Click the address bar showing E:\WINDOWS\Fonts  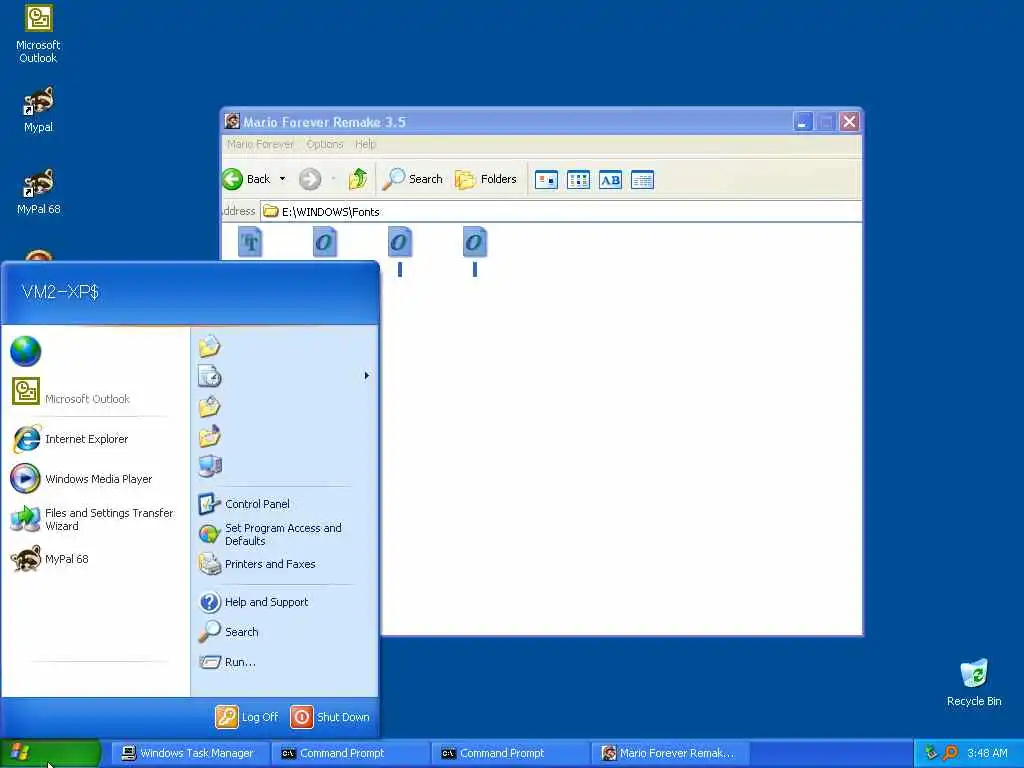(560, 212)
